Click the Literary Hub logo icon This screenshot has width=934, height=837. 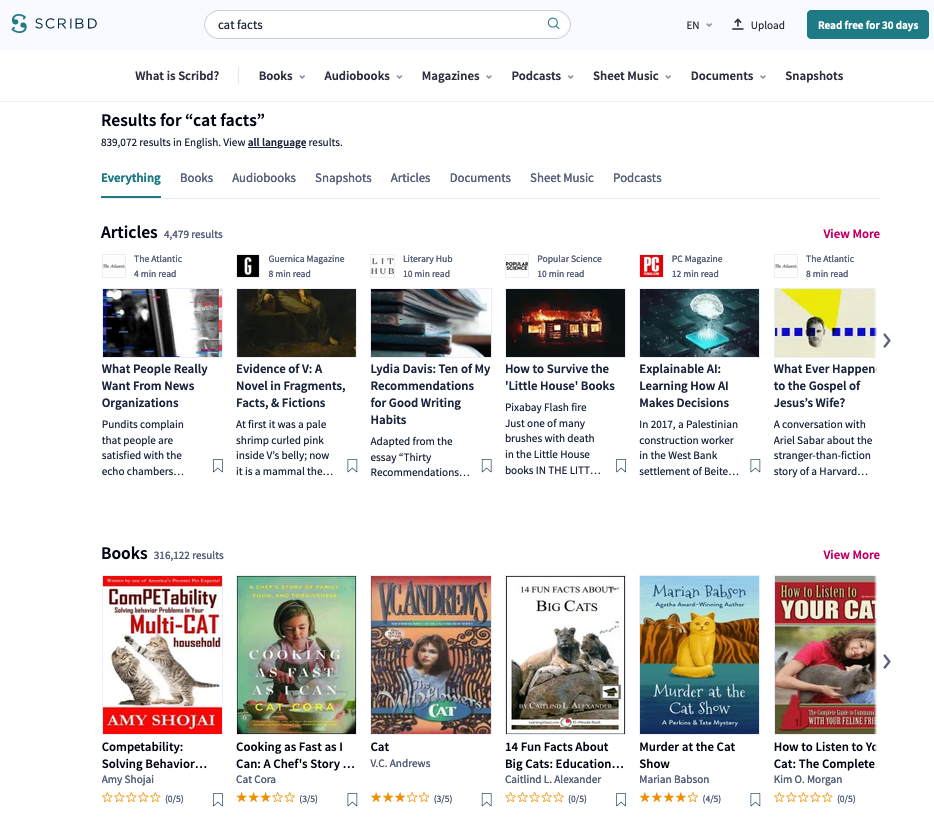[x=382, y=266]
